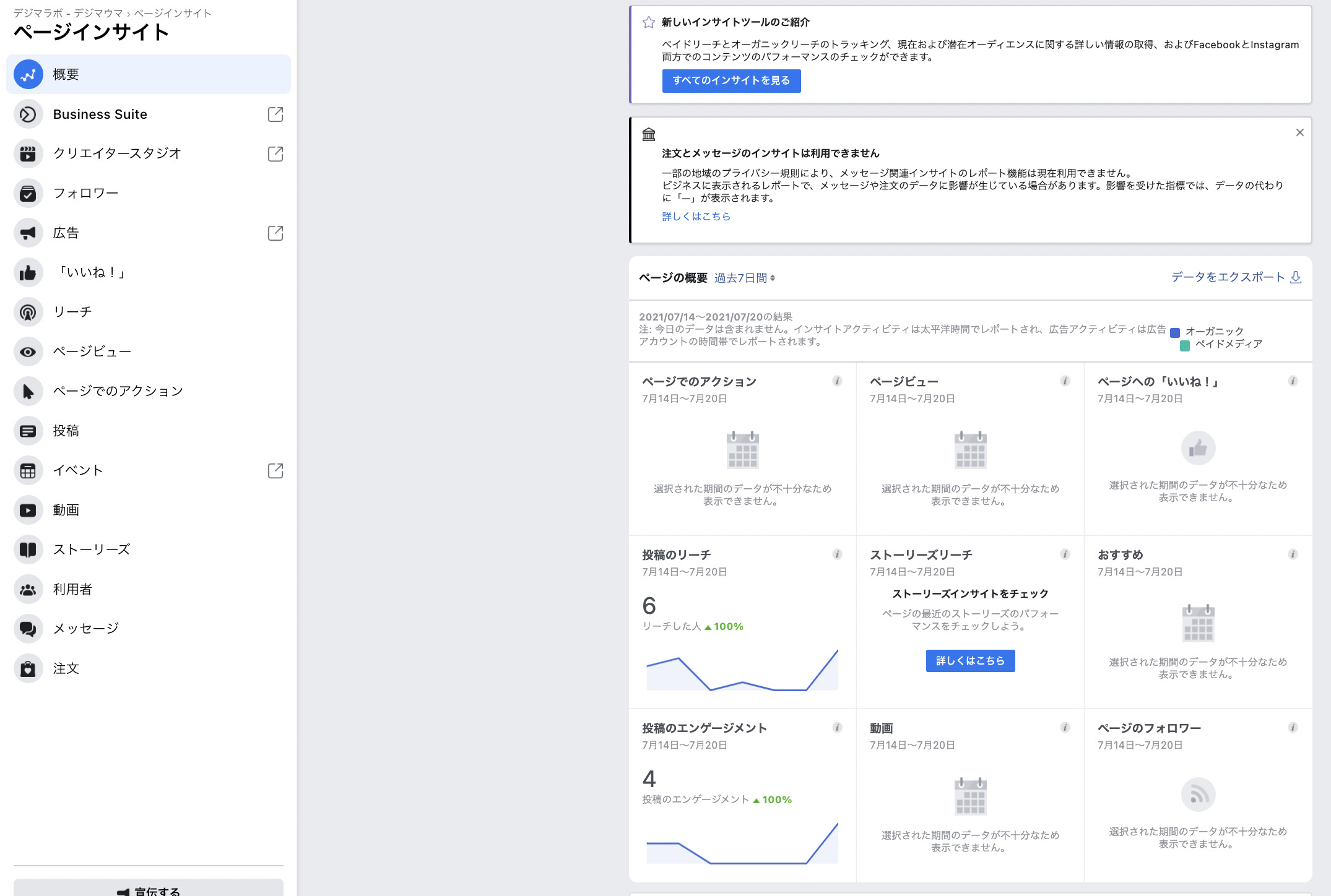1331x896 pixels.
Task: Dismiss the 注文とメッセージ notice
Action: [x=1299, y=132]
